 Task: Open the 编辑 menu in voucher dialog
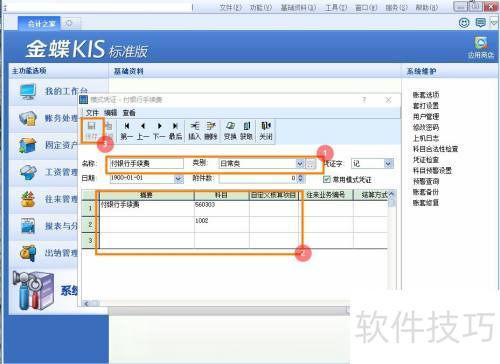pos(110,113)
